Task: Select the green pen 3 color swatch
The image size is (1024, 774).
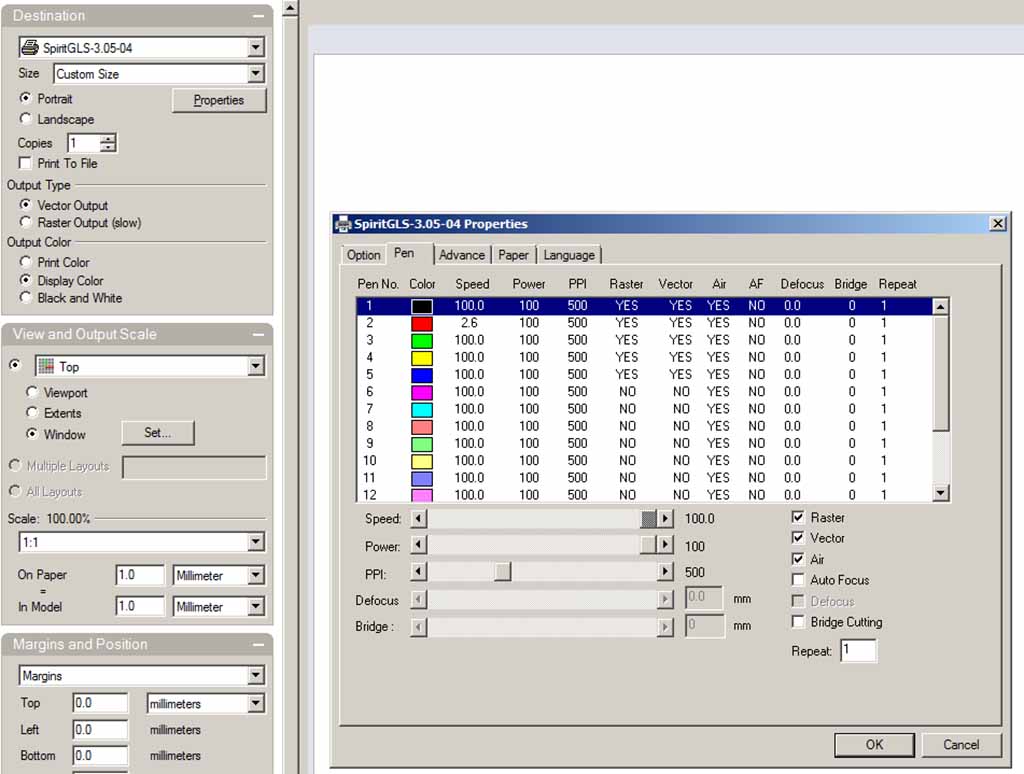Action: point(422,340)
